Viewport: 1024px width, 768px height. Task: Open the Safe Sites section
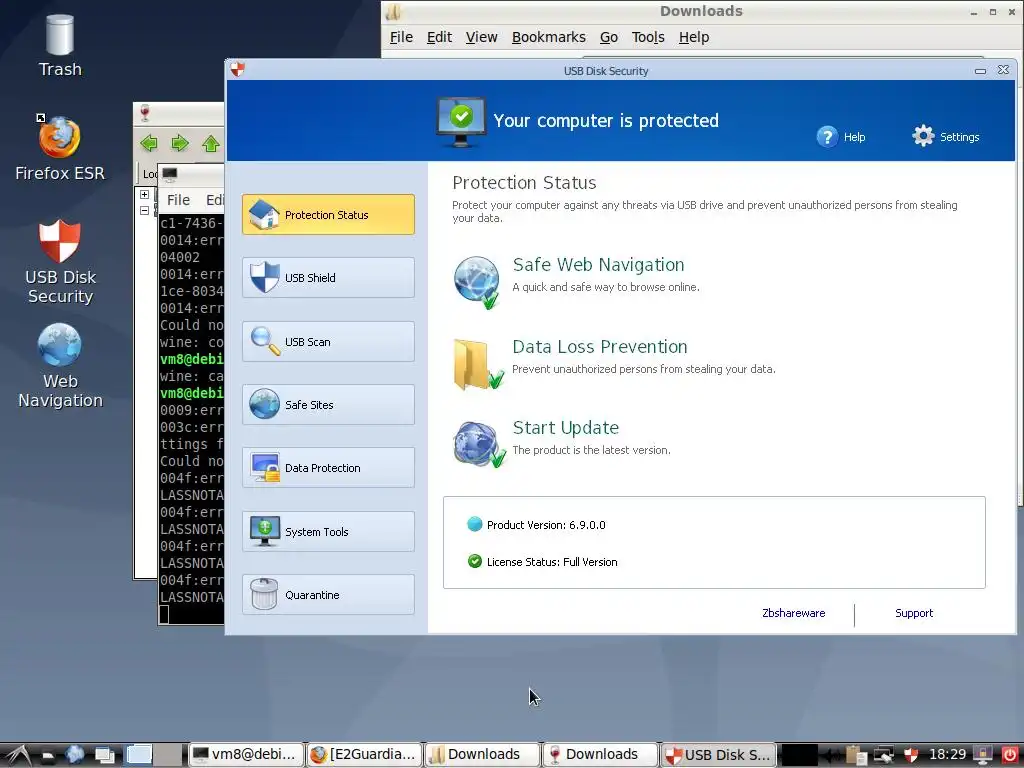click(x=328, y=405)
